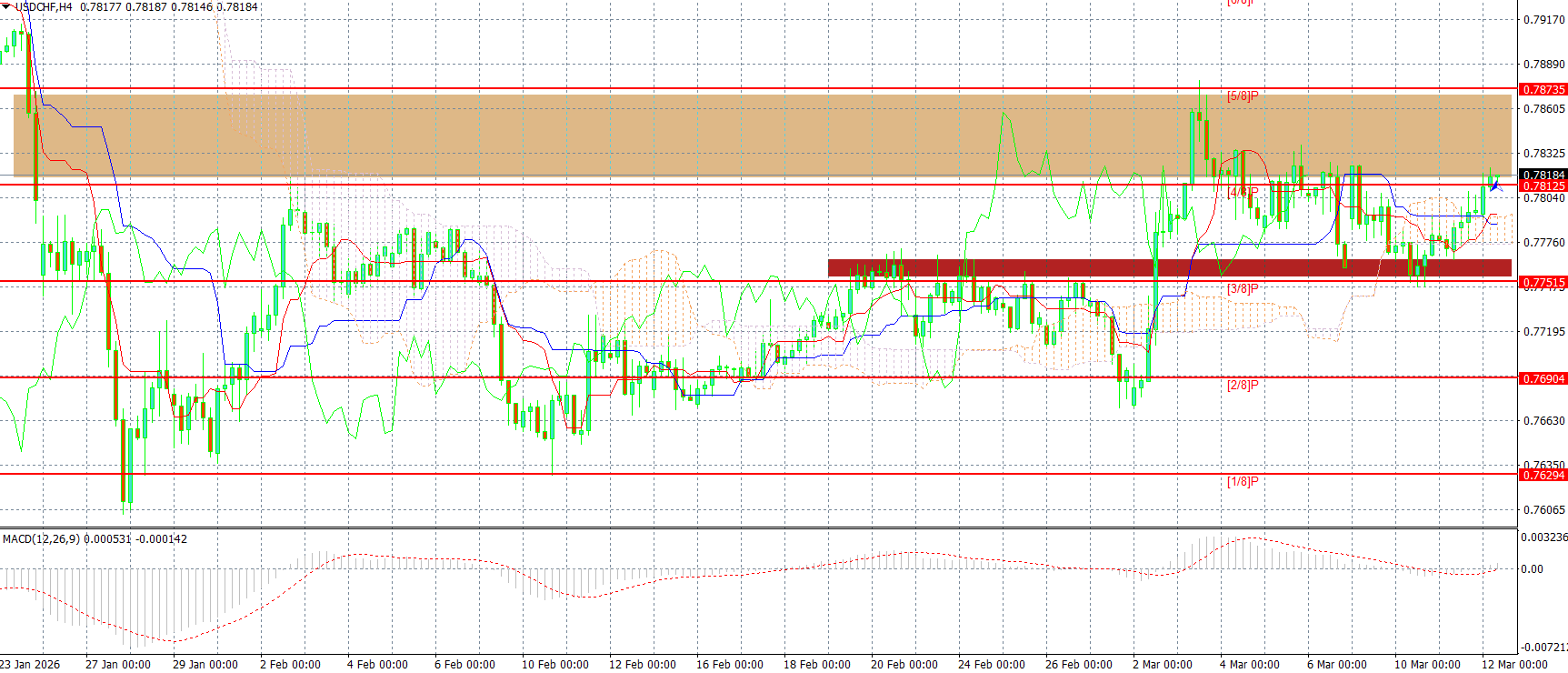
Task: Click the [1/8]P Murrey level label
Action: (1243, 481)
